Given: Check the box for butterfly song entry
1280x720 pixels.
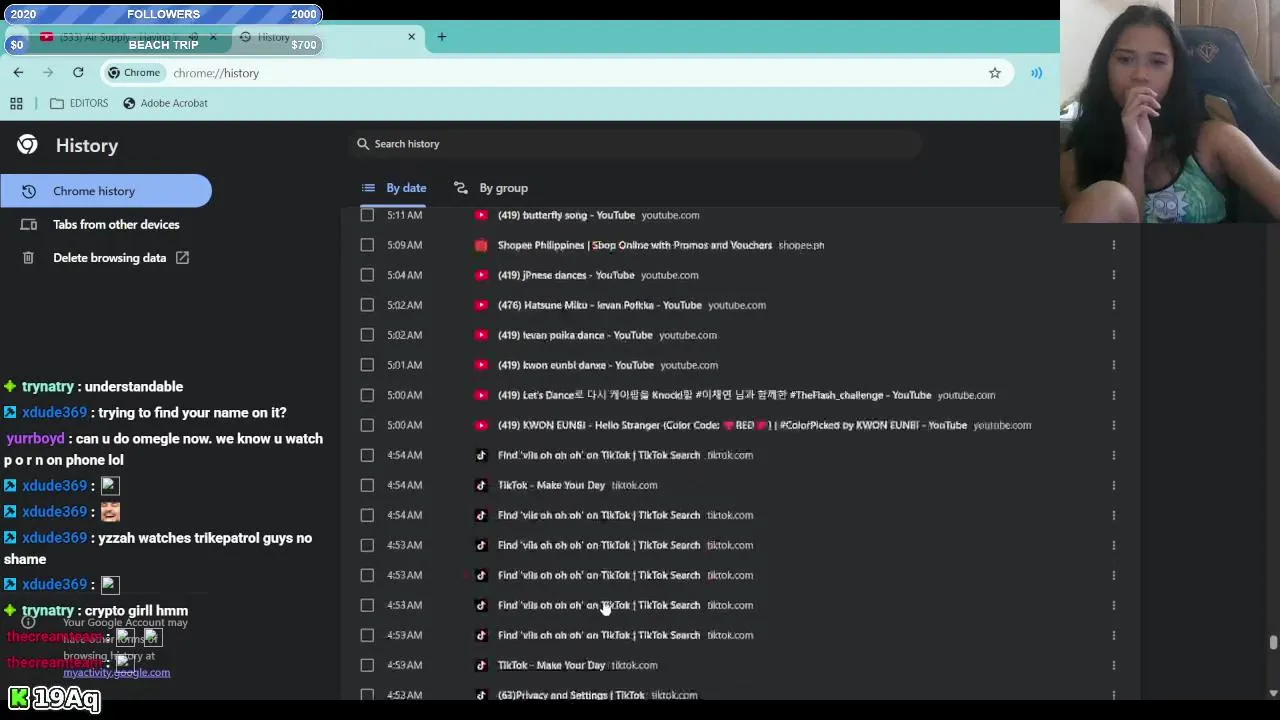Looking at the screenshot, I should (x=367, y=215).
